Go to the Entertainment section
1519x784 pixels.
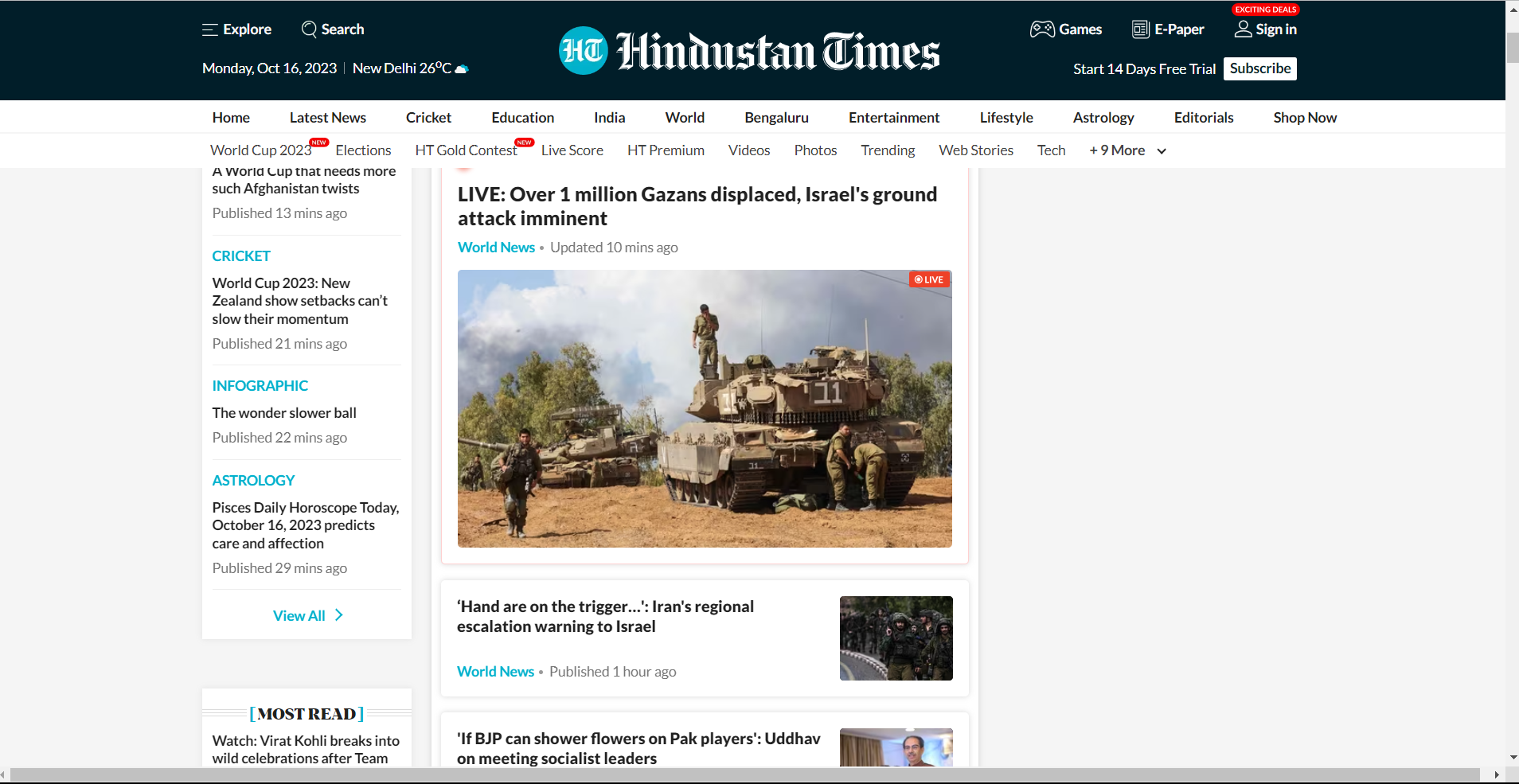[x=894, y=118]
